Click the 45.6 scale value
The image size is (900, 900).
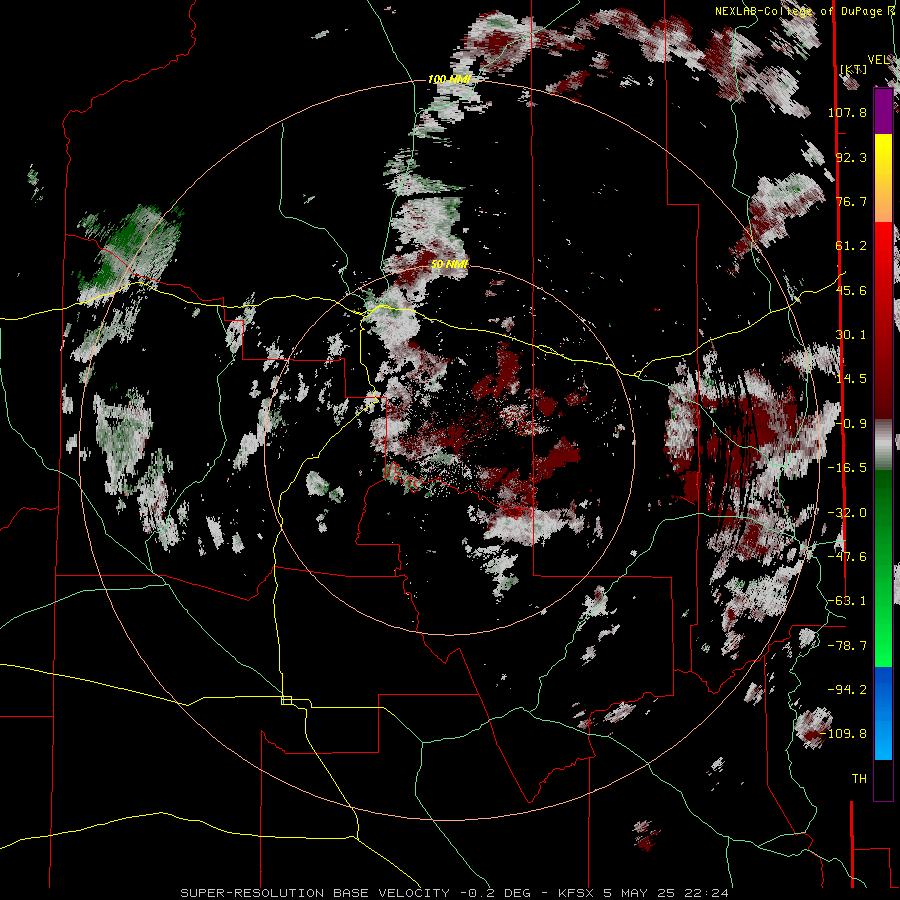pos(851,290)
